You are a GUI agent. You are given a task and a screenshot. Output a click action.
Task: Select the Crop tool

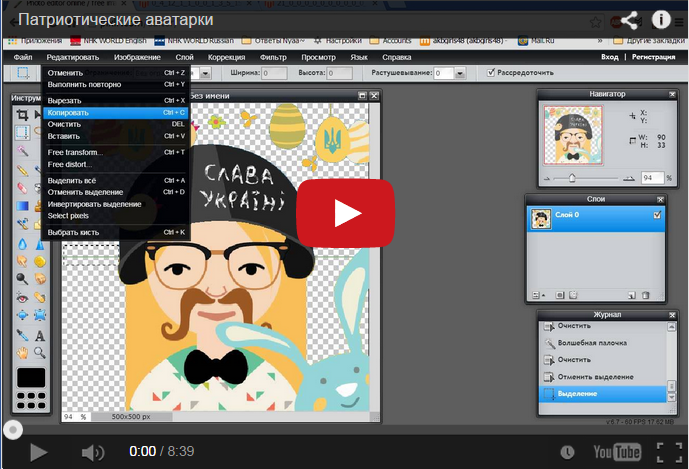(22, 115)
